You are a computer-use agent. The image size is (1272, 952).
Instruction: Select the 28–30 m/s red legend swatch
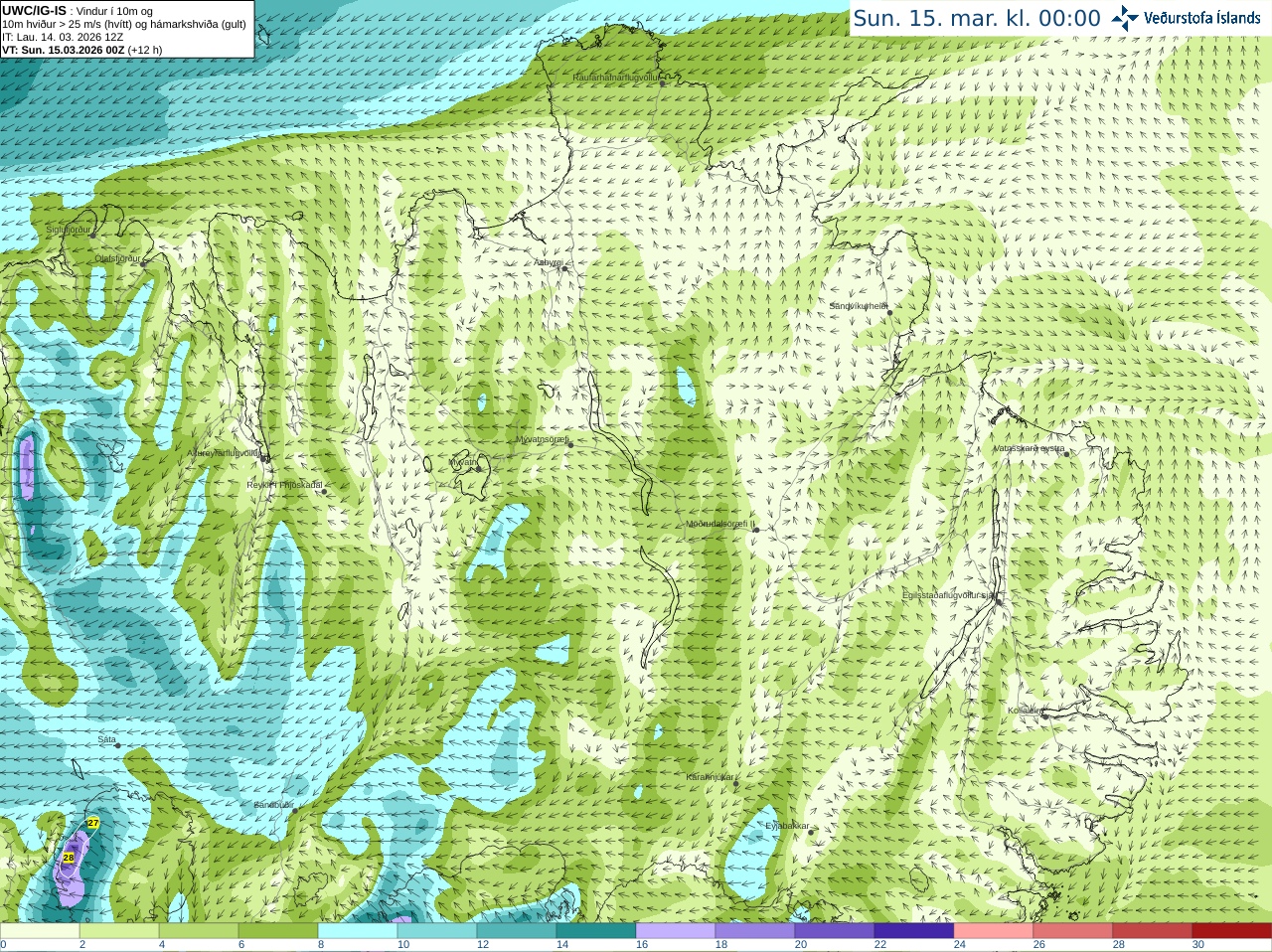(x=1153, y=931)
